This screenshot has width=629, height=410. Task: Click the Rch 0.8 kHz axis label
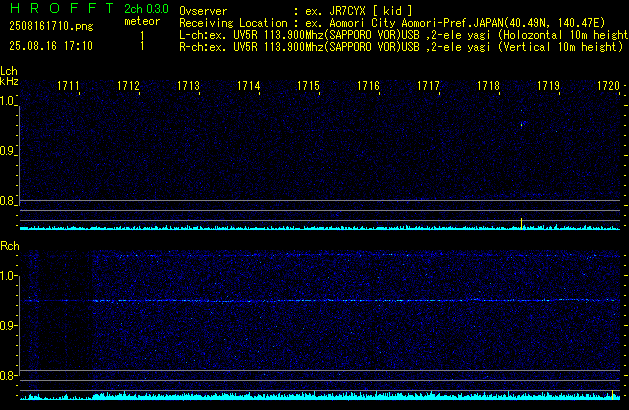pyautogui.click(x=8, y=375)
